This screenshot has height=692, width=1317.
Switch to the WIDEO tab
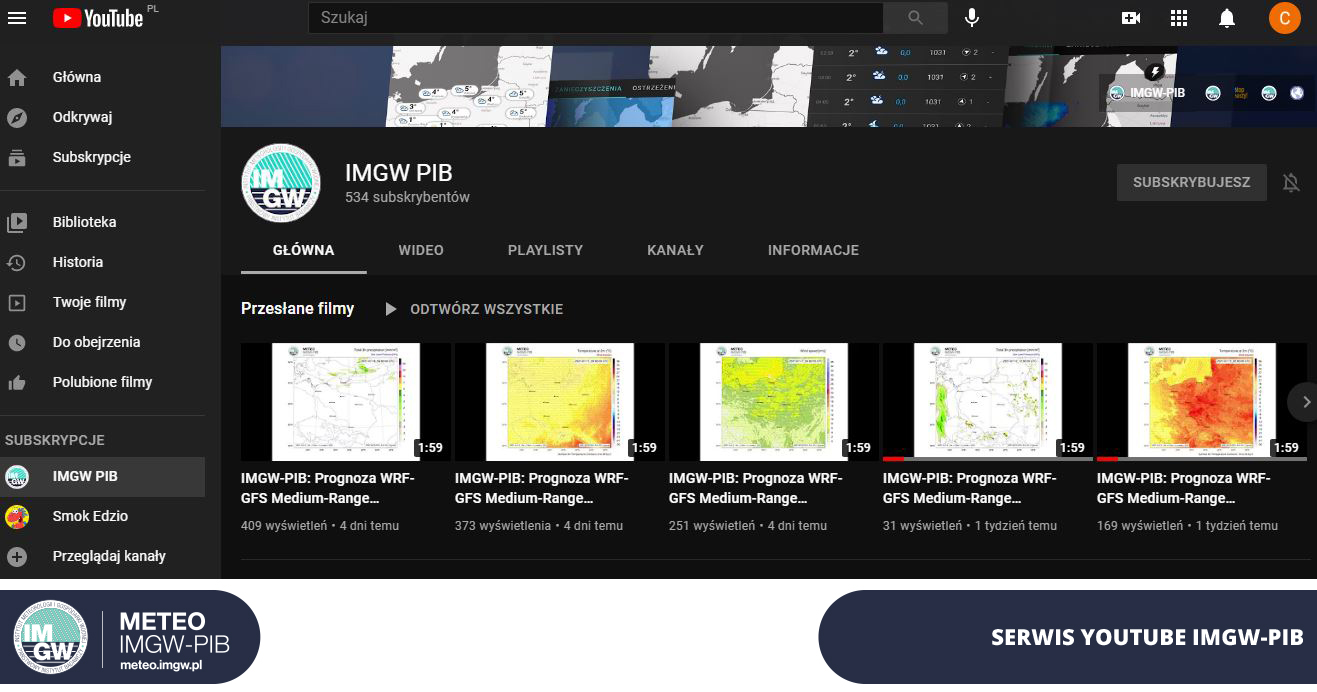tap(421, 250)
